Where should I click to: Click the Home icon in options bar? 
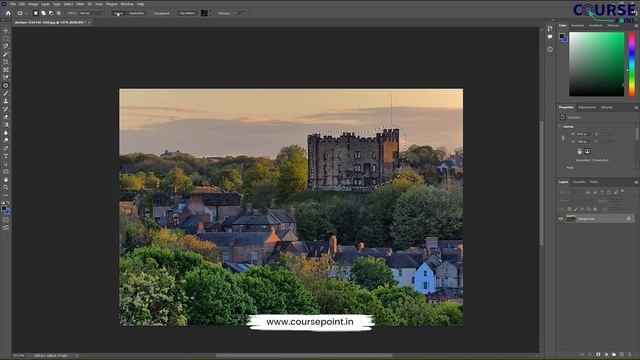click(8, 13)
